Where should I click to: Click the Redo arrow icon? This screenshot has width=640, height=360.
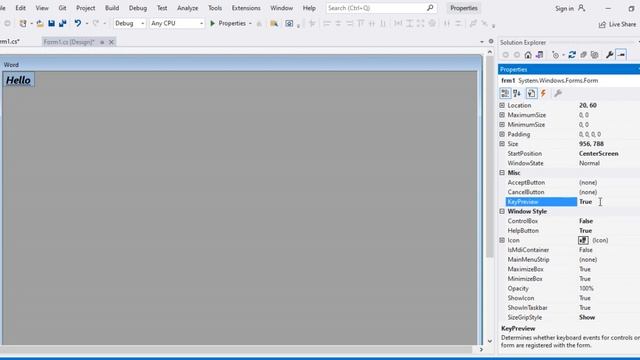(x=96, y=24)
